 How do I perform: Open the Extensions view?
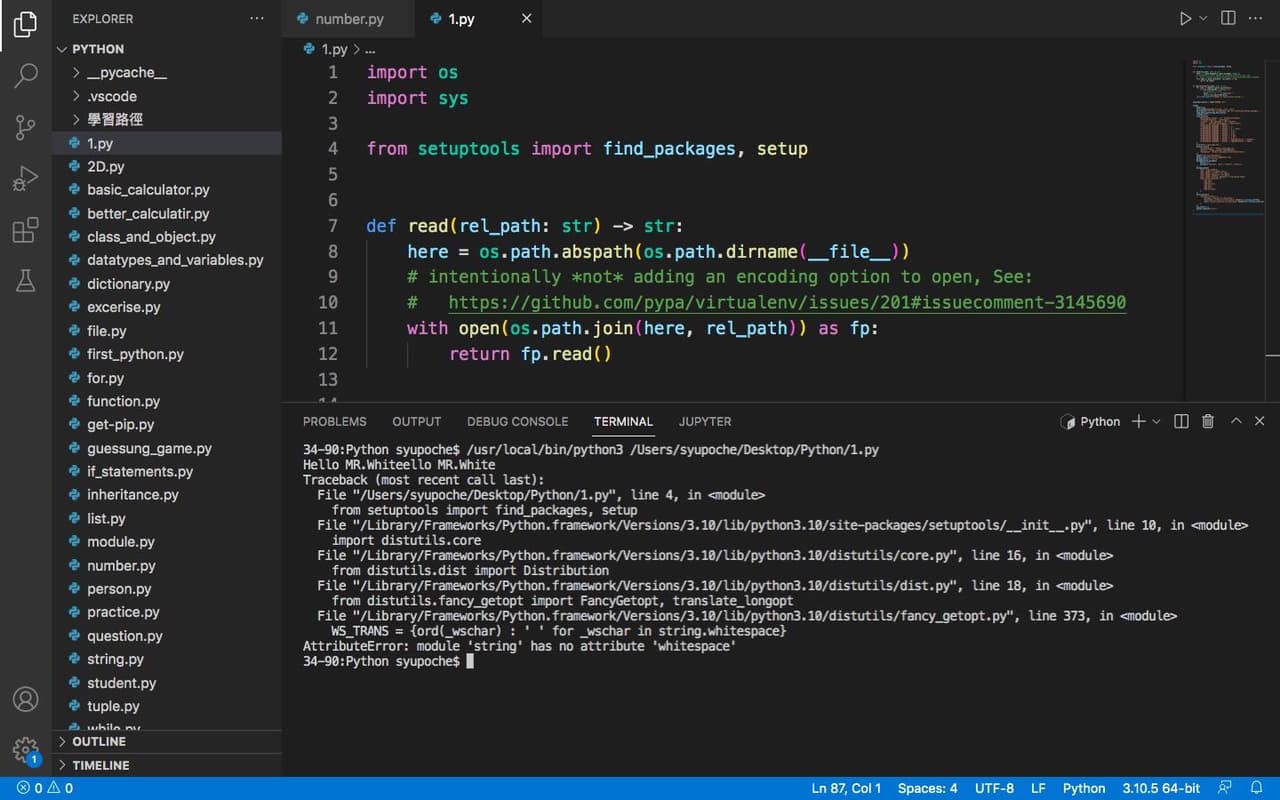pos(26,231)
